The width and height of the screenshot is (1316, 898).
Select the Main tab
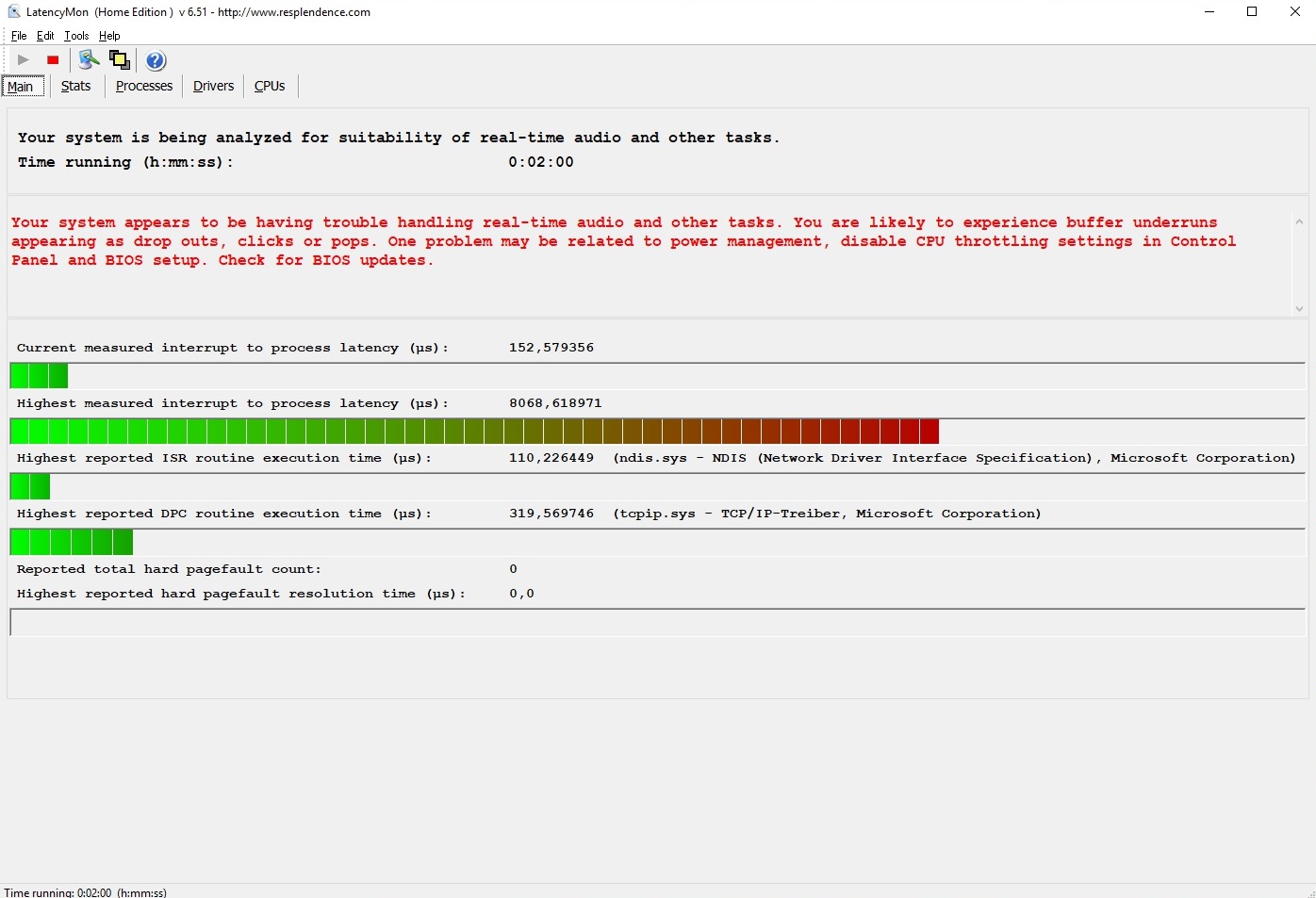coord(21,87)
